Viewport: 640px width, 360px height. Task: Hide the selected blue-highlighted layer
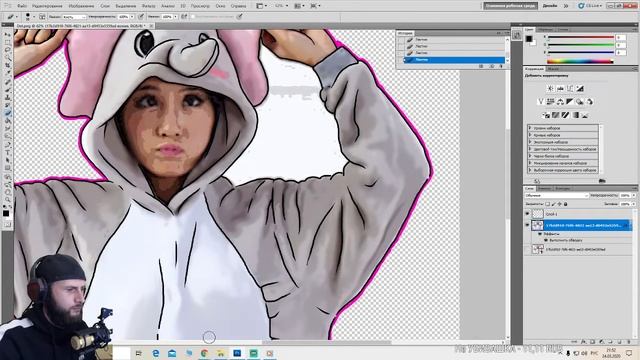coord(527,225)
